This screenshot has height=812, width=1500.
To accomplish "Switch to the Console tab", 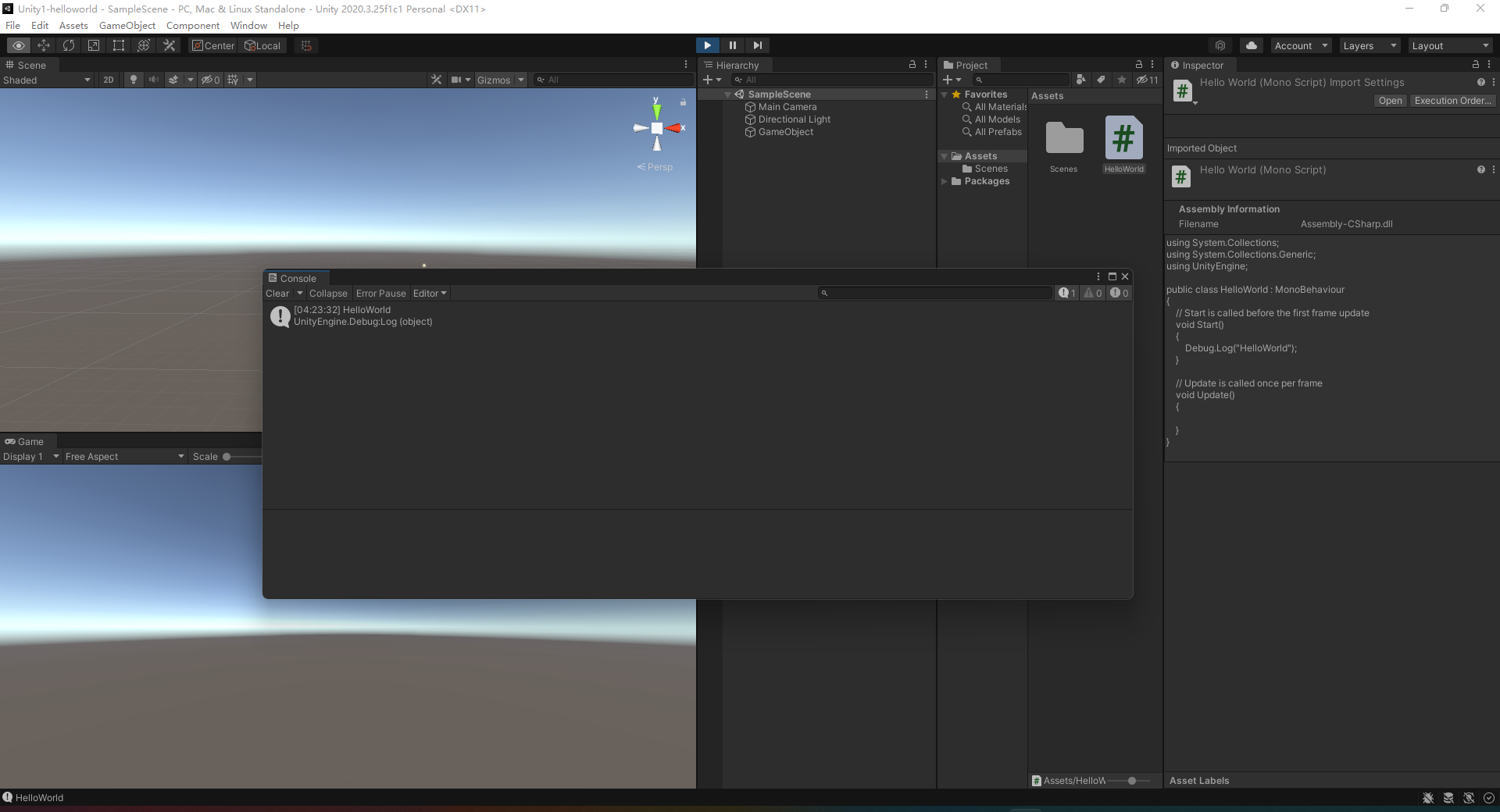I will point(295,278).
